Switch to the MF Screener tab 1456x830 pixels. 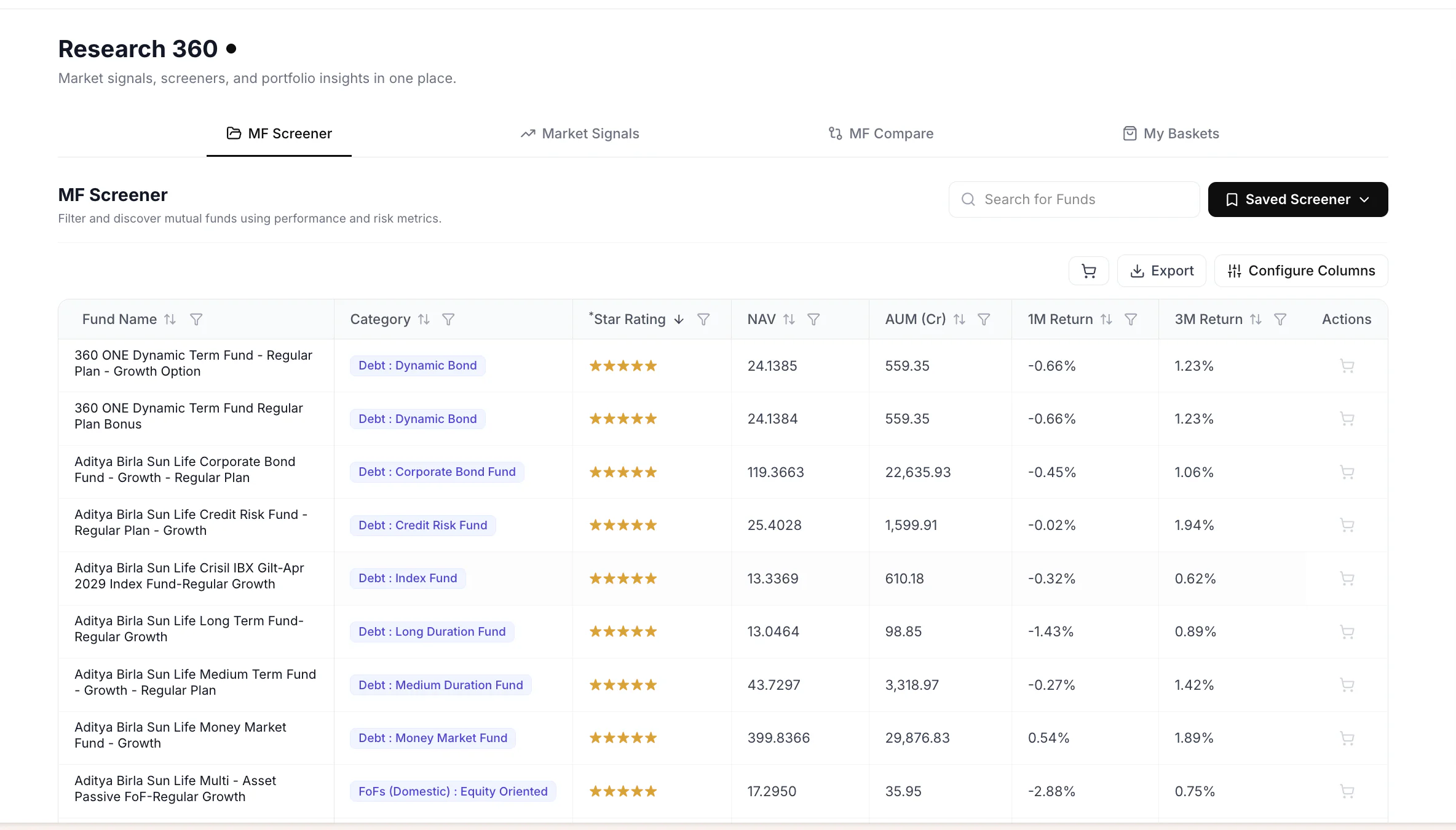279,133
